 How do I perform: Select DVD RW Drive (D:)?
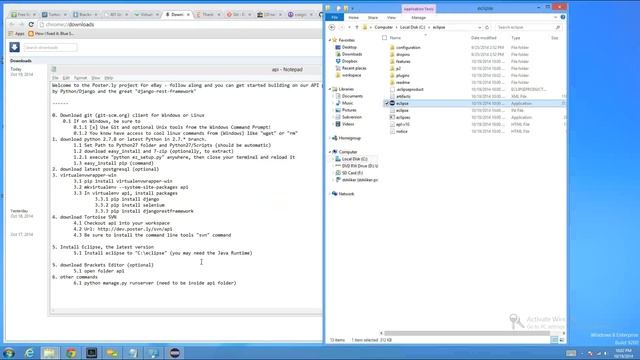click(357, 166)
